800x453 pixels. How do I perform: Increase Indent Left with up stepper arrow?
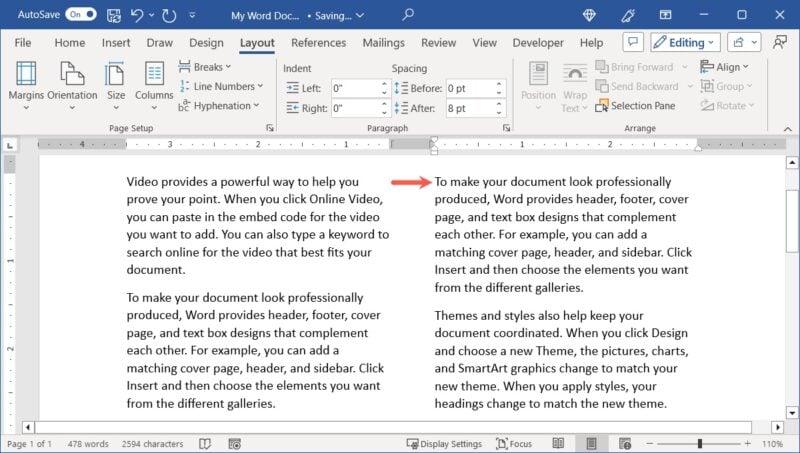tap(384, 84)
